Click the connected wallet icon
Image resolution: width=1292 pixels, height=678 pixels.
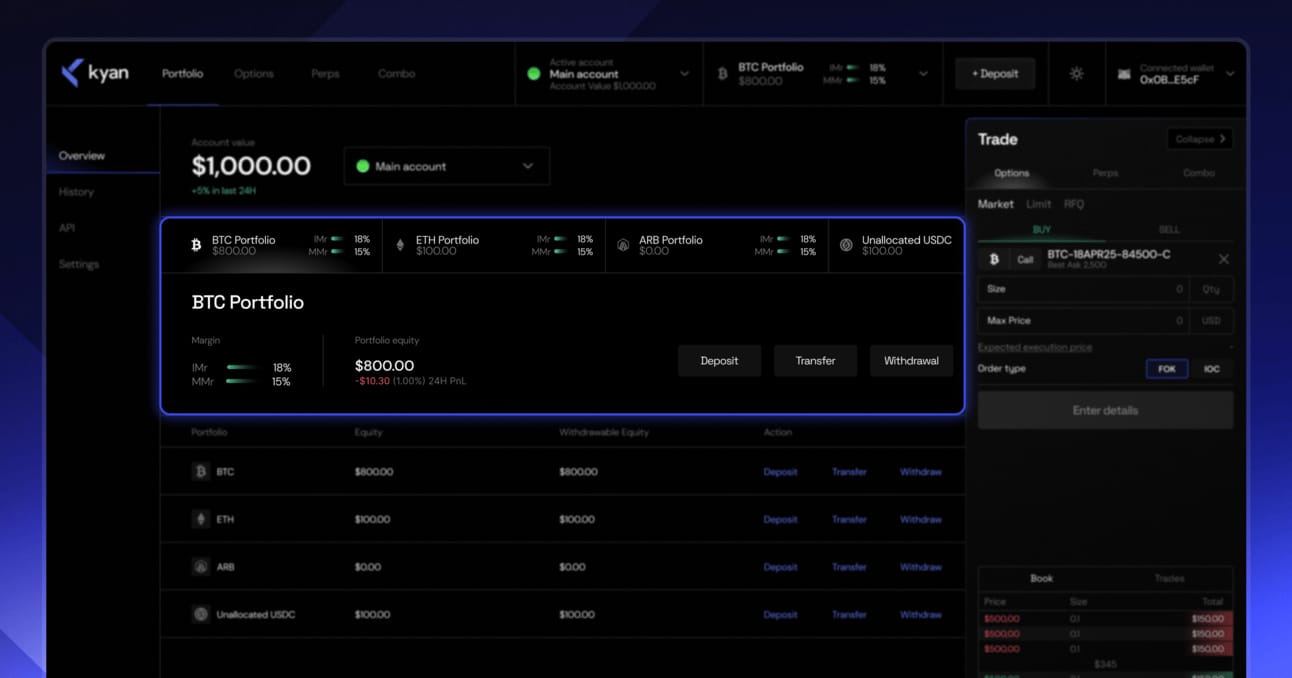pos(1124,74)
